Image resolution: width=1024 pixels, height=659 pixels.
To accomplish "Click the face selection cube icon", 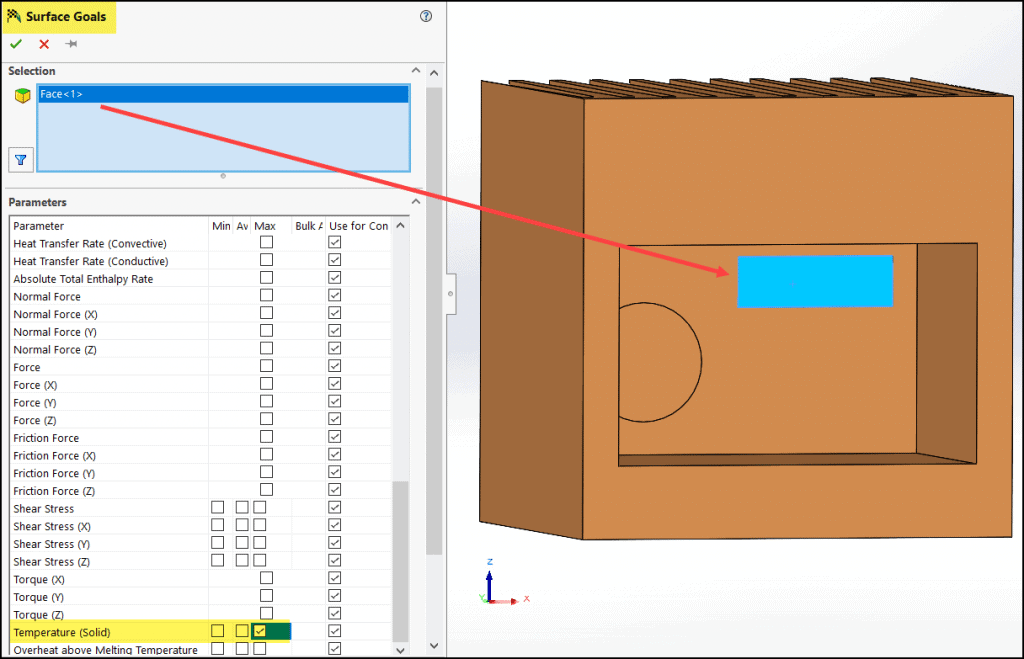I will pos(23,95).
